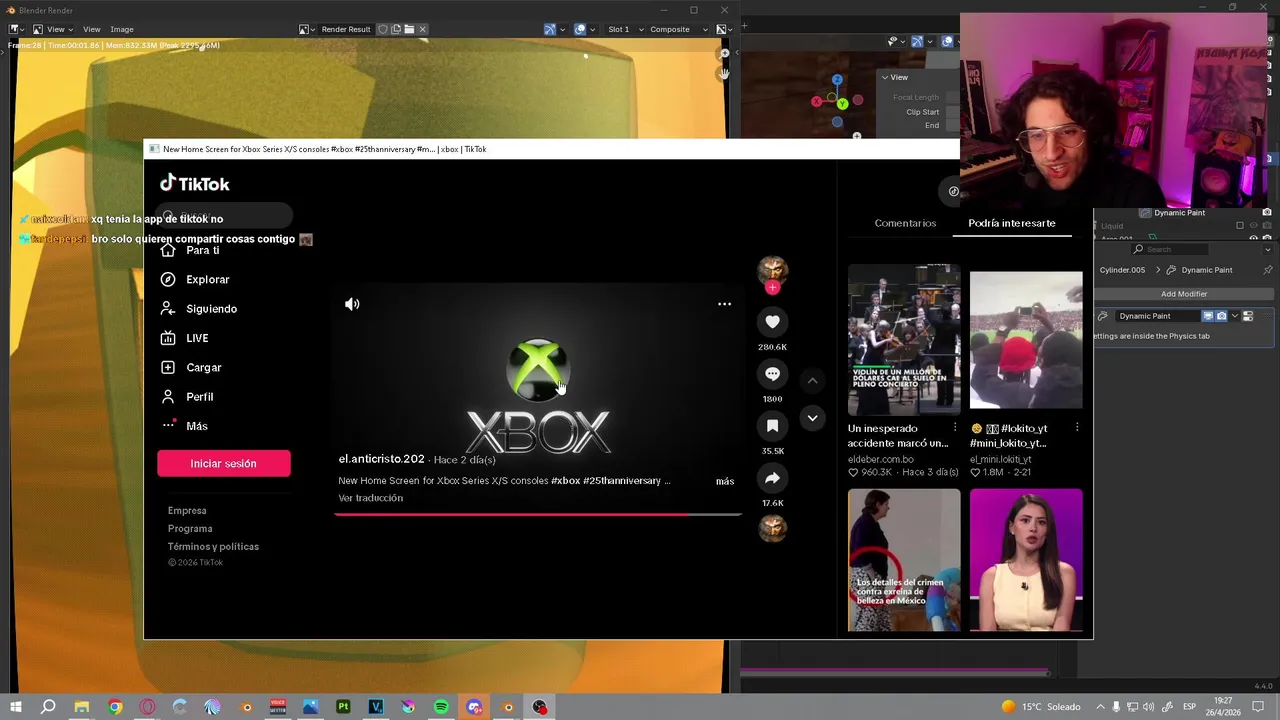Go to next video with down chevron

point(812,418)
